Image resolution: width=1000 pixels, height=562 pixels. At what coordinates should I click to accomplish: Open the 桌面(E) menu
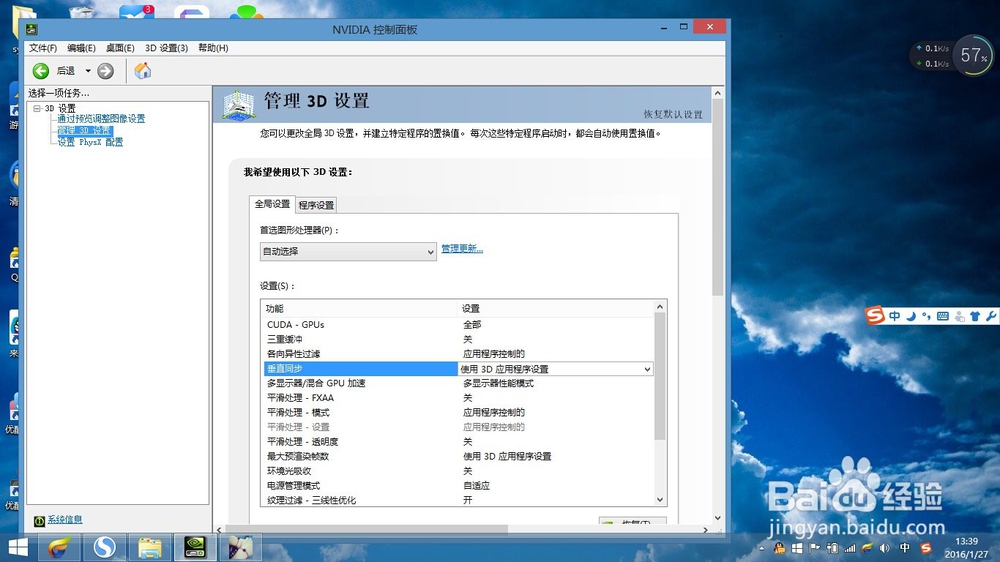pos(120,48)
